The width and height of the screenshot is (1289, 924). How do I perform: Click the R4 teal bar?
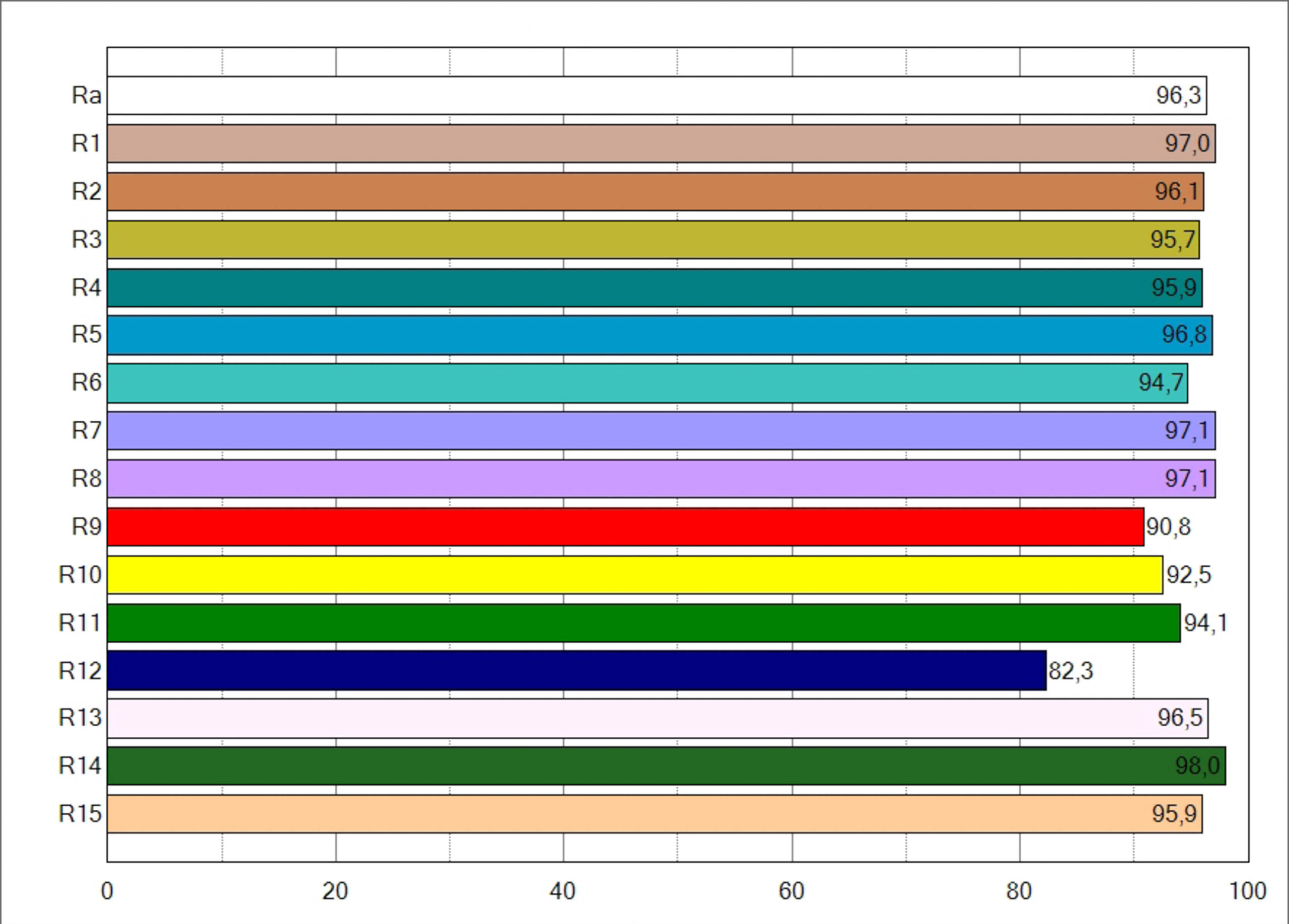[x=655, y=288]
